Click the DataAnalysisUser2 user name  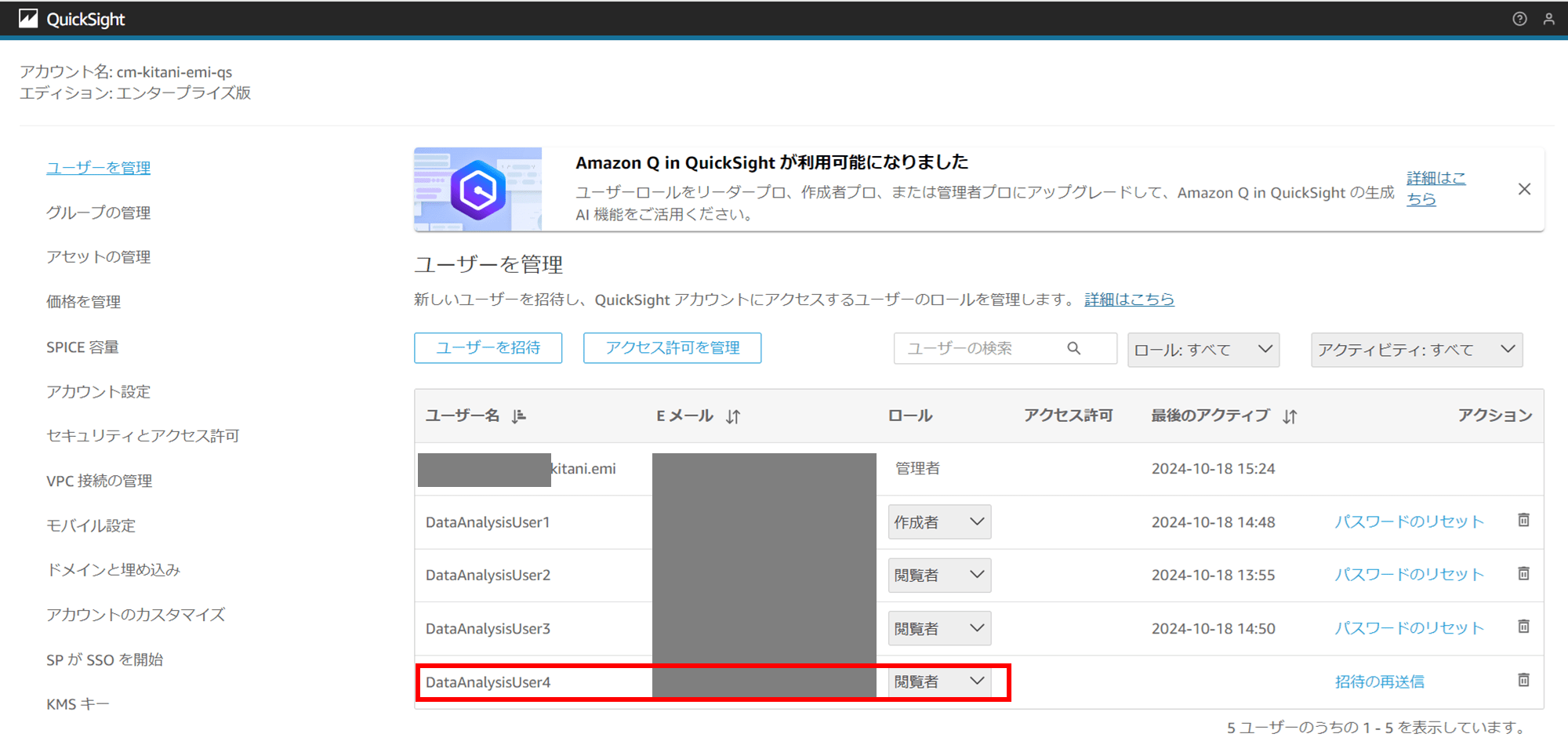click(488, 576)
